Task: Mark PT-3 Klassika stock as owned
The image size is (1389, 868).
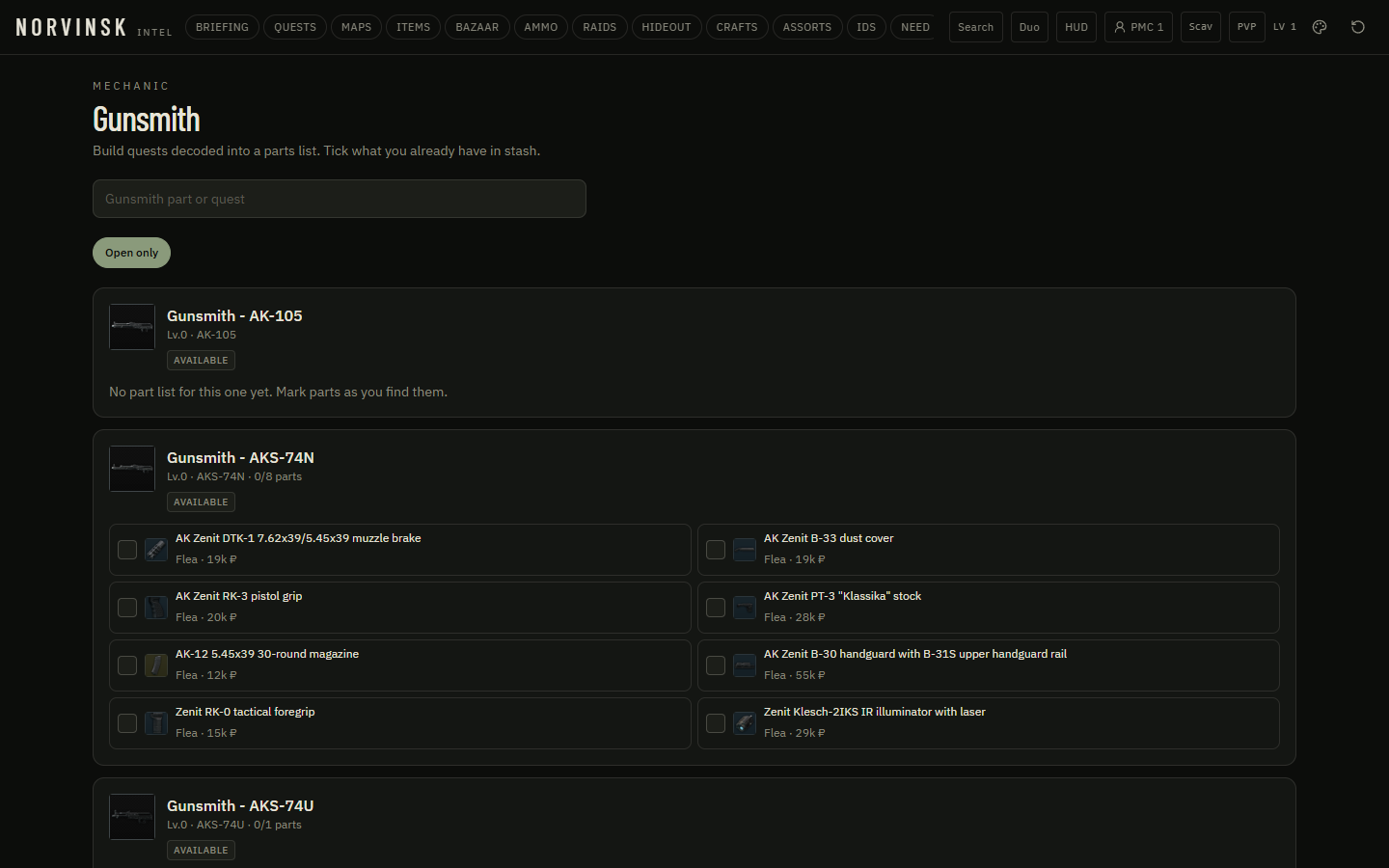Action: (x=716, y=608)
